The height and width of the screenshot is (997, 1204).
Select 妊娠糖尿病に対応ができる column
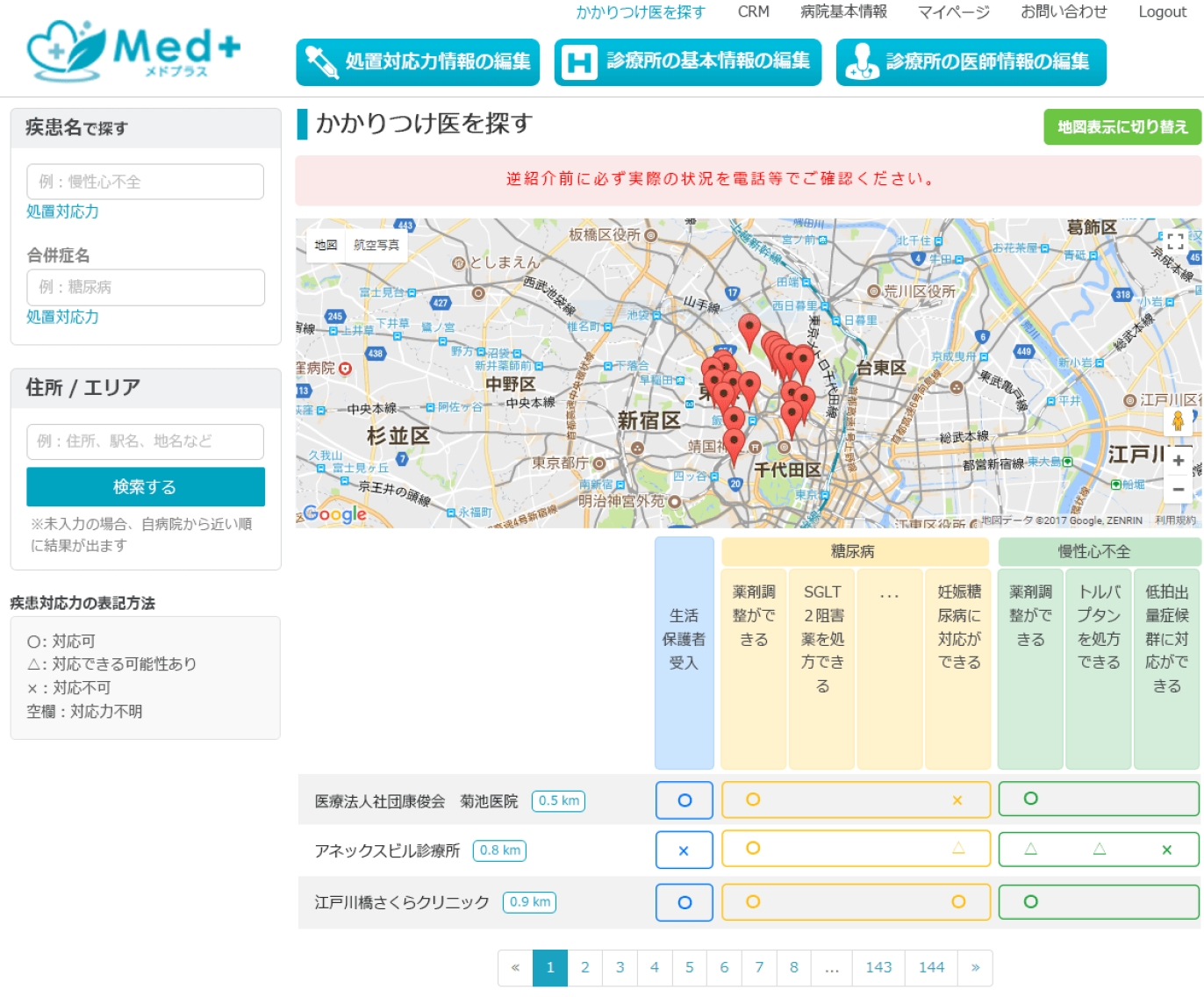(x=958, y=669)
